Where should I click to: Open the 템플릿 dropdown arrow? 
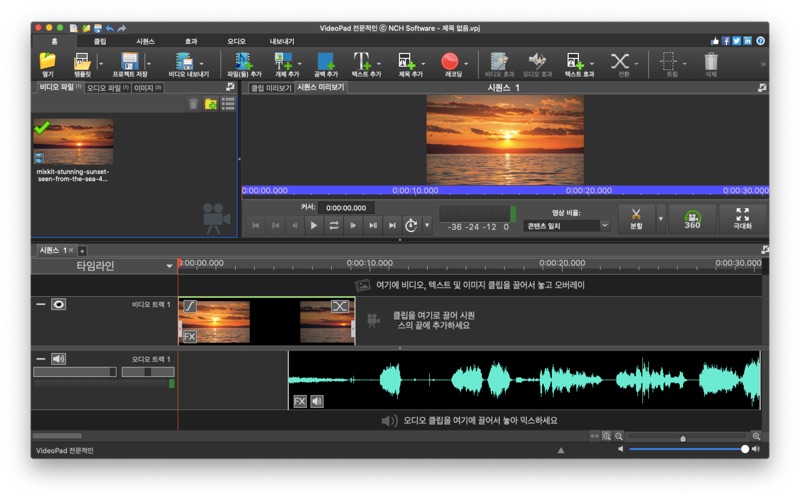tap(101, 64)
